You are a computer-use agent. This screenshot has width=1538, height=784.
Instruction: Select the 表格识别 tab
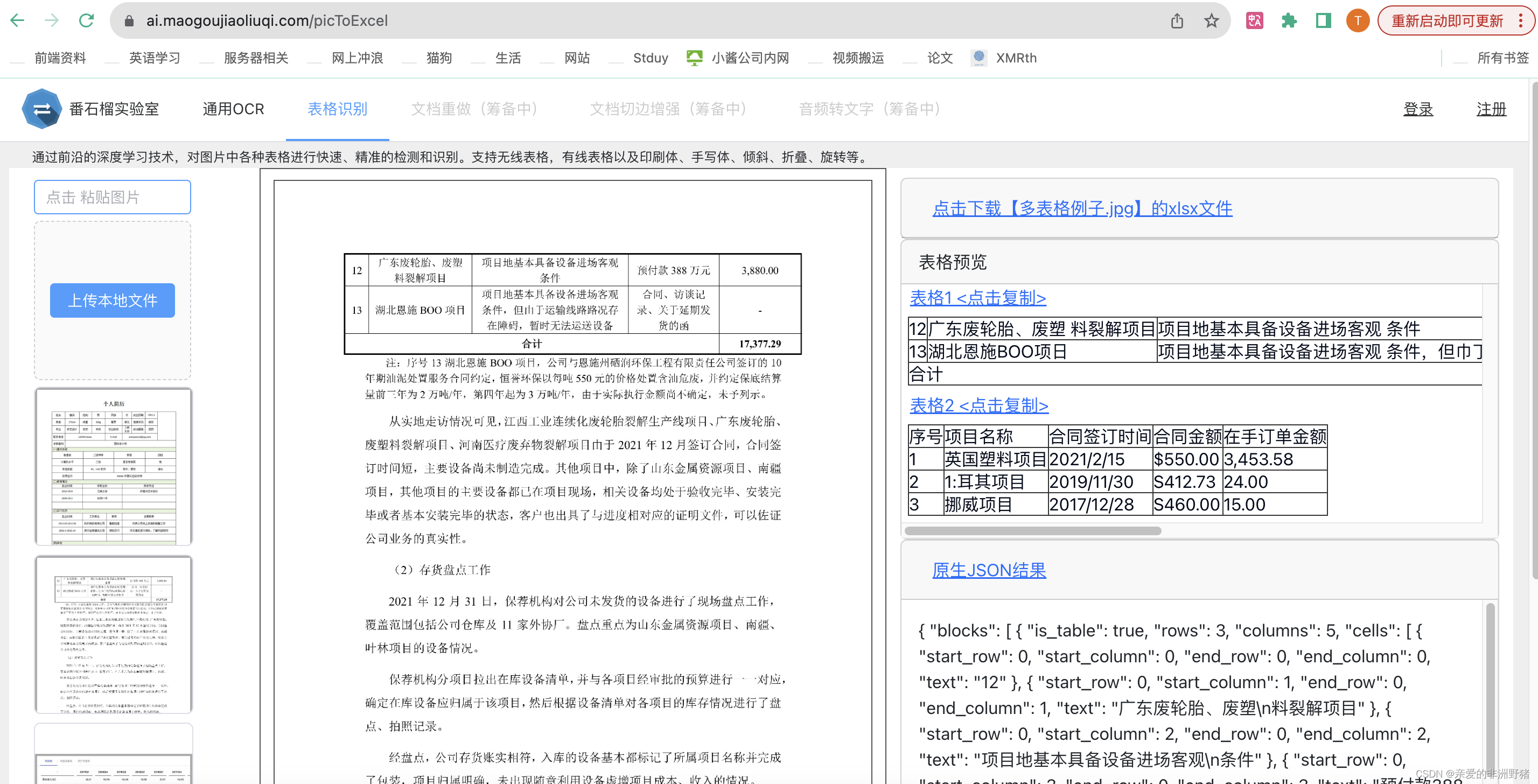(337, 109)
